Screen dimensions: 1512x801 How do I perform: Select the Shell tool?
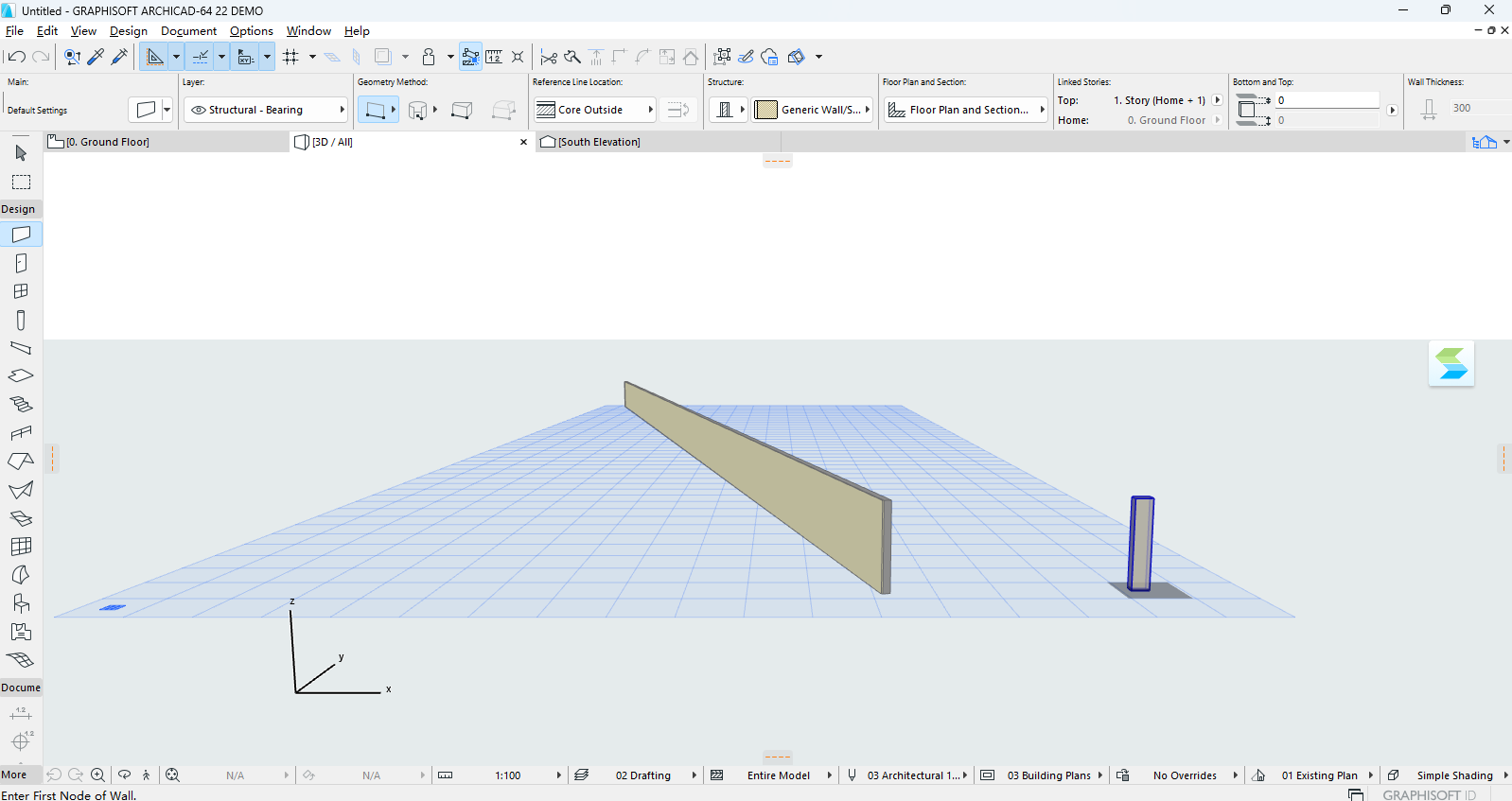click(x=21, y=490)
